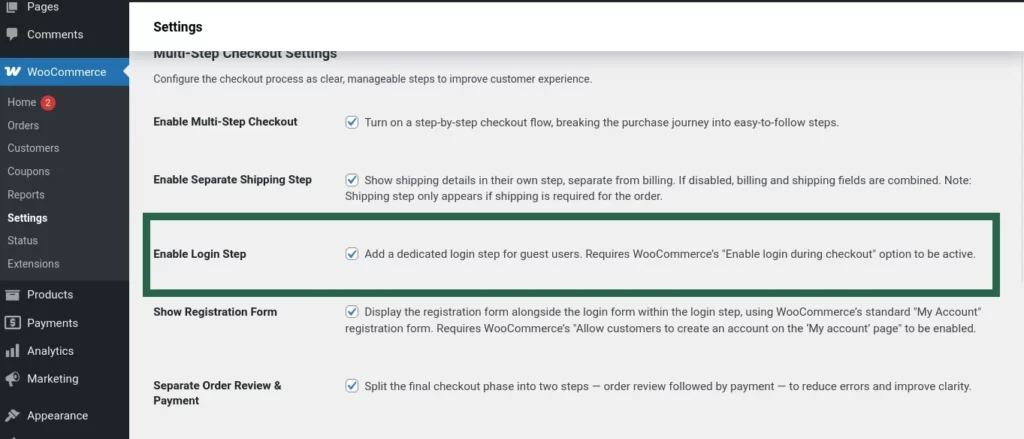Uncheck Enable Separate Shipping Step
Viewport: 1024px width, 439px height.
(x=352, y=180)
